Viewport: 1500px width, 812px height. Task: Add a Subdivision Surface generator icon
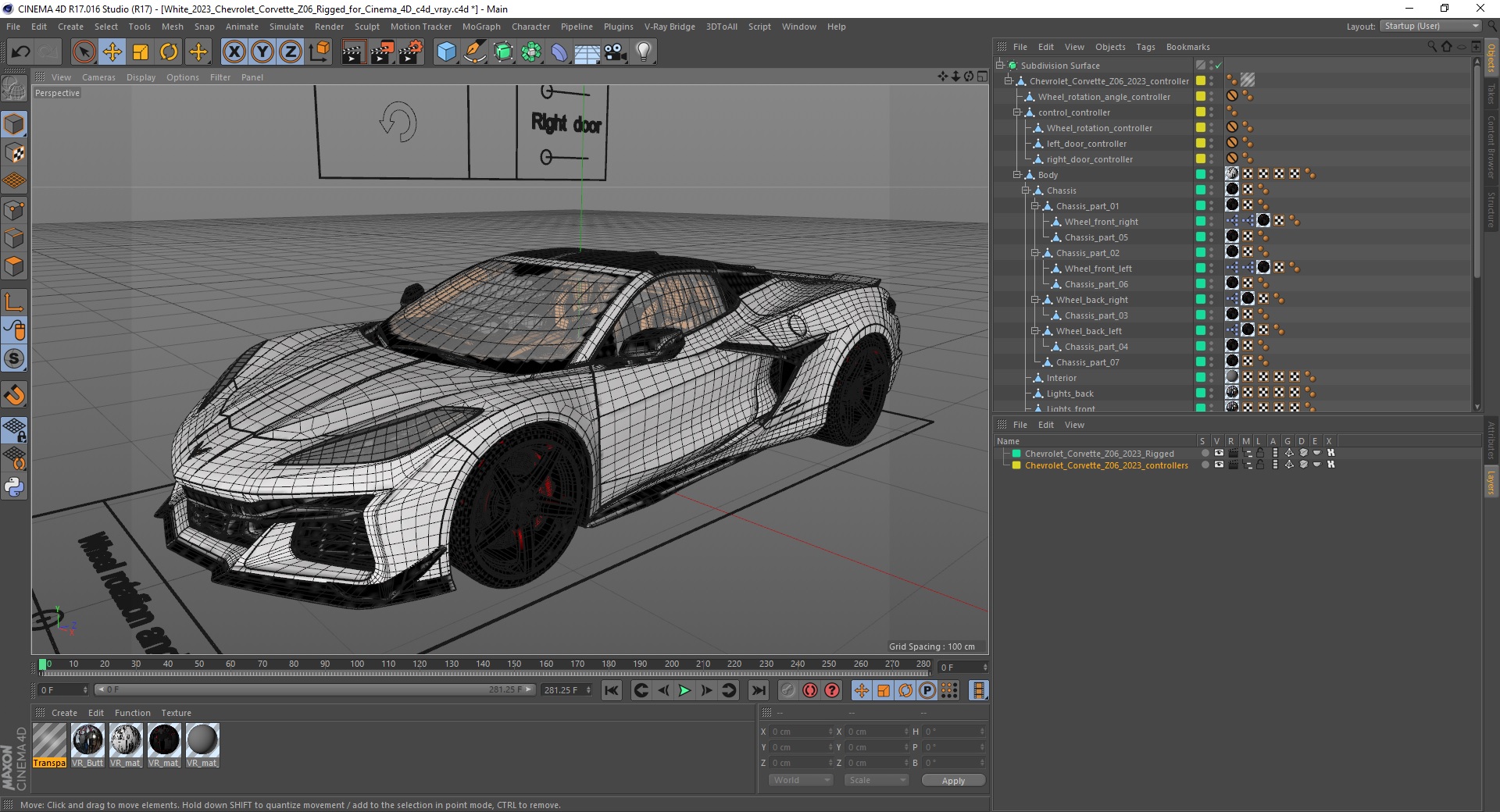coord(503,52)
